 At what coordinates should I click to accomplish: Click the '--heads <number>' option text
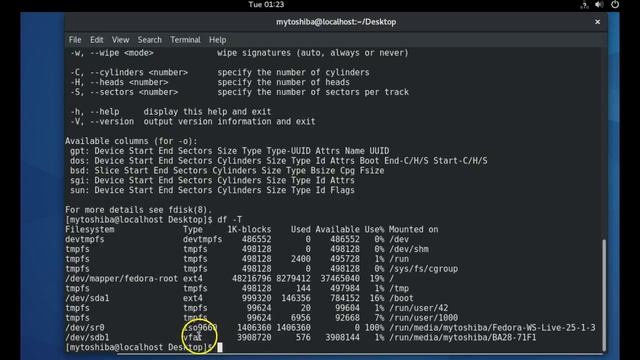129,82
